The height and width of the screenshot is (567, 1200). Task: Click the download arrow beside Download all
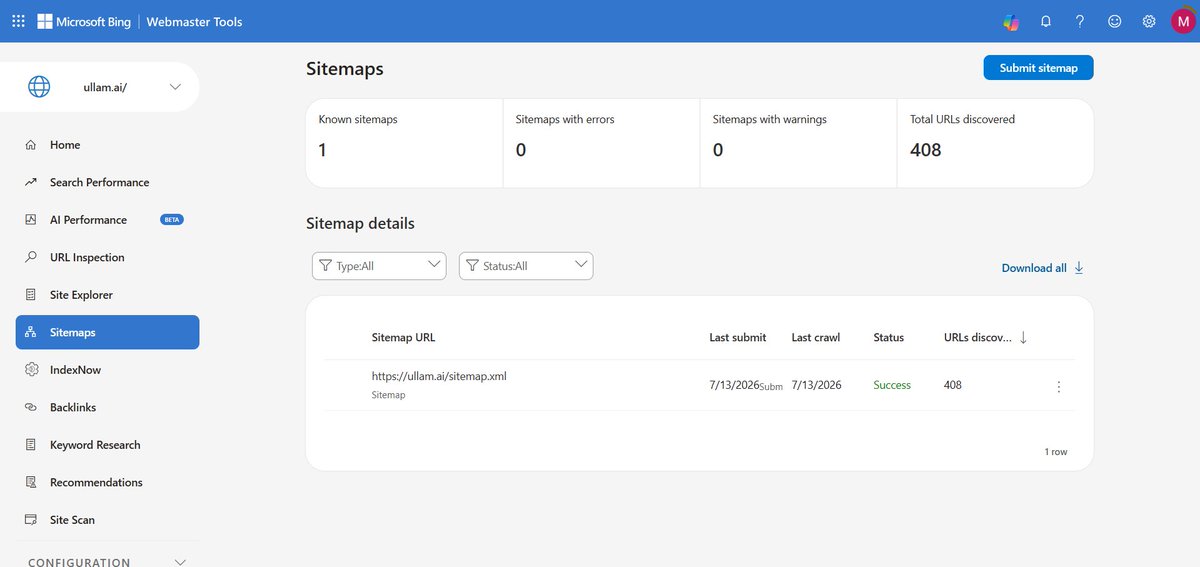(1079, 268)
